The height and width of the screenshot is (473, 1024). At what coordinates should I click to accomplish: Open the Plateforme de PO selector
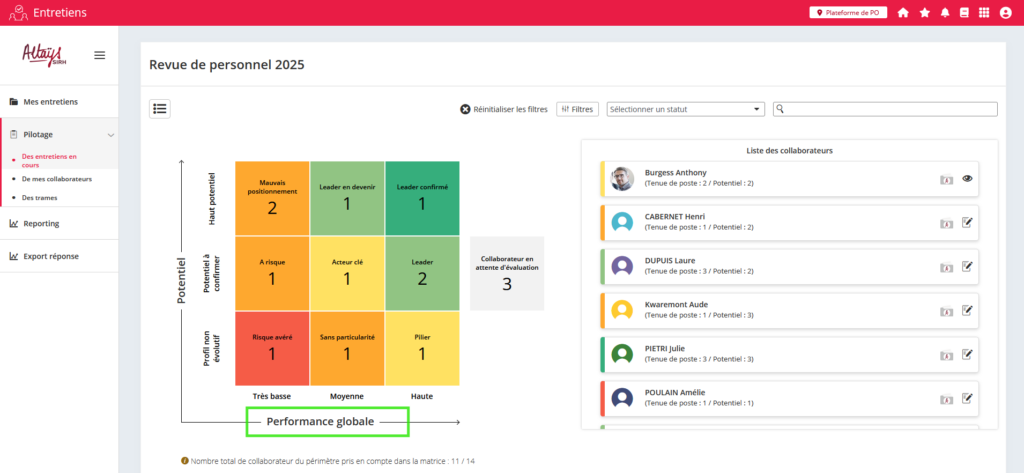[x=848, y=13]
